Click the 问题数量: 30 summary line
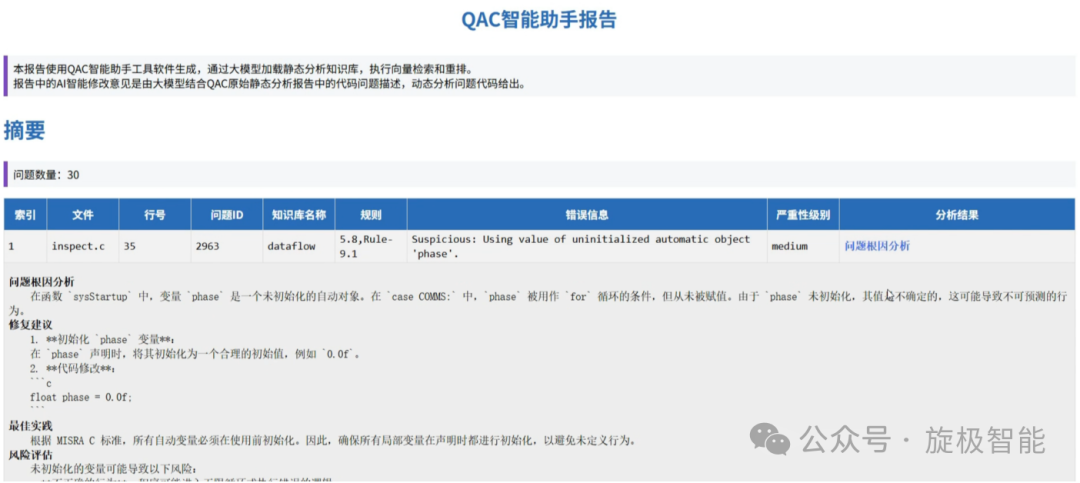This screenshot has height=483, width=1080. (x=46, y=174)
